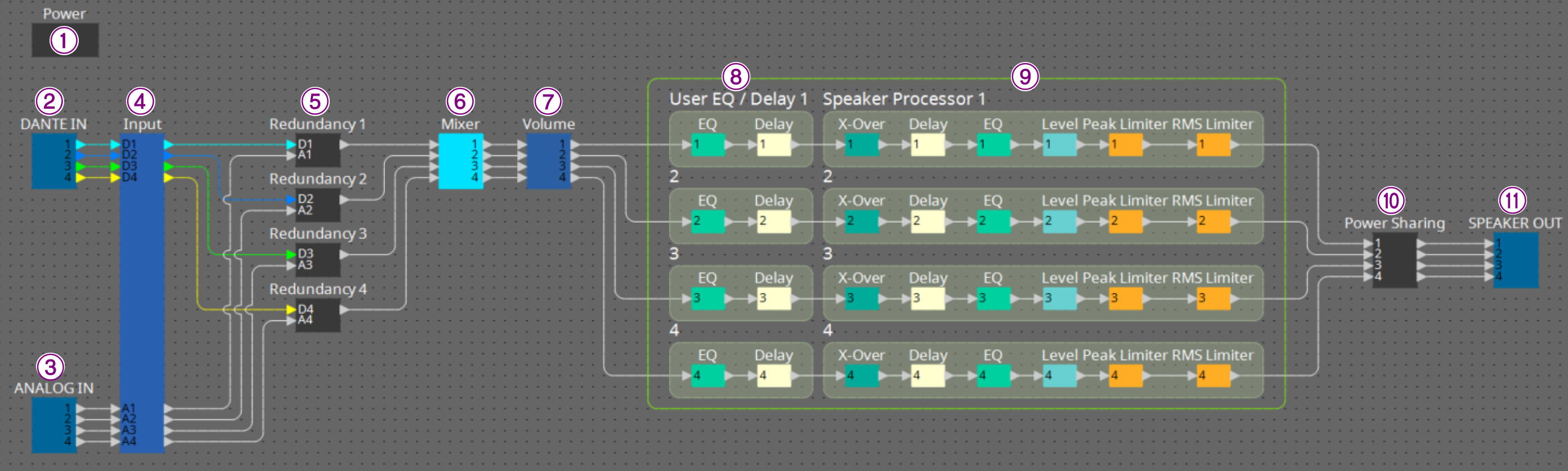Viewport: 1568px width, 471px height.
Task: Select the DANTE IN component block
Action: pyautogui.click(x=54, y=161)
